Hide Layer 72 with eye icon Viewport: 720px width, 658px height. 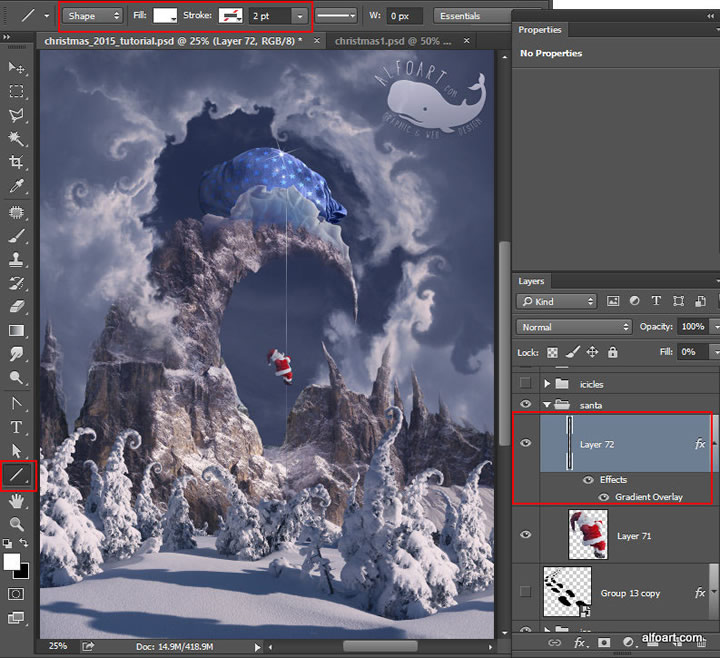pyautogui.click(x=526, y=444)
